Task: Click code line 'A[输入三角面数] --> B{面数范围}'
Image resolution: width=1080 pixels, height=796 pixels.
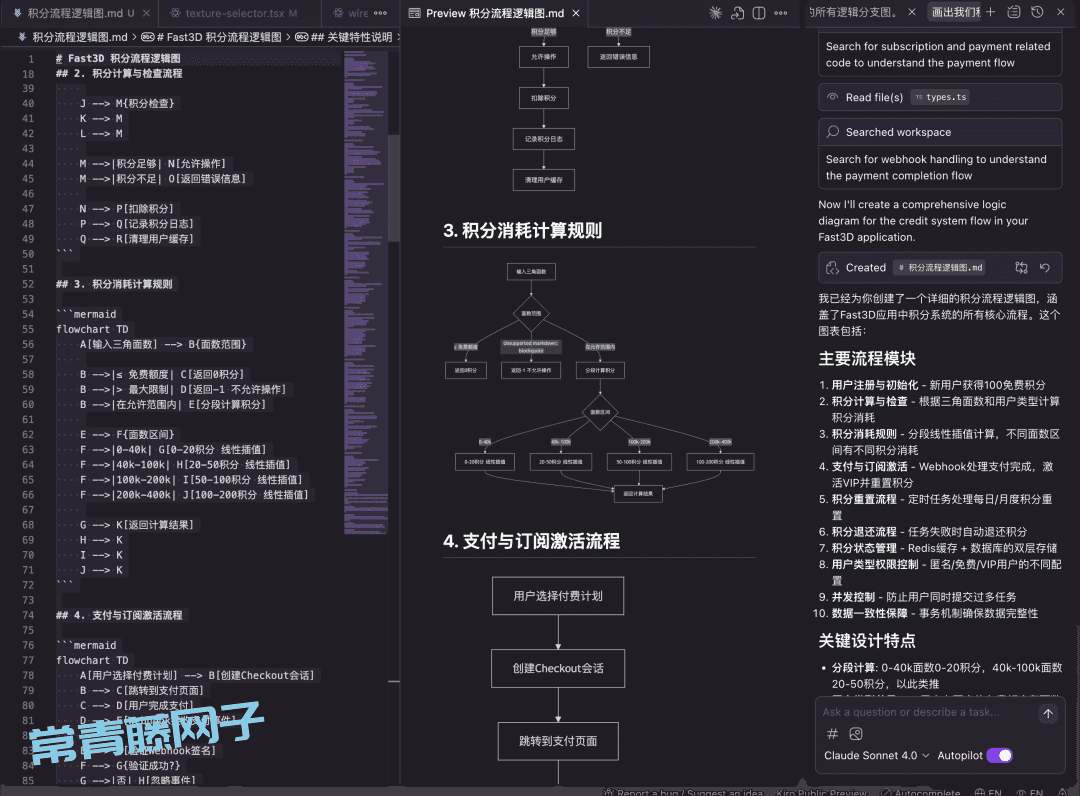Action: pyautogui.click(x=163, y=344)
